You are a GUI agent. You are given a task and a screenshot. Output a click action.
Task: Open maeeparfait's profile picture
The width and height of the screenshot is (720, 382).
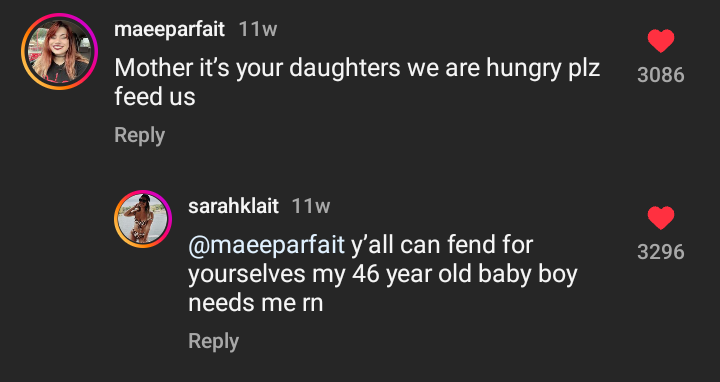coord(59,51)
